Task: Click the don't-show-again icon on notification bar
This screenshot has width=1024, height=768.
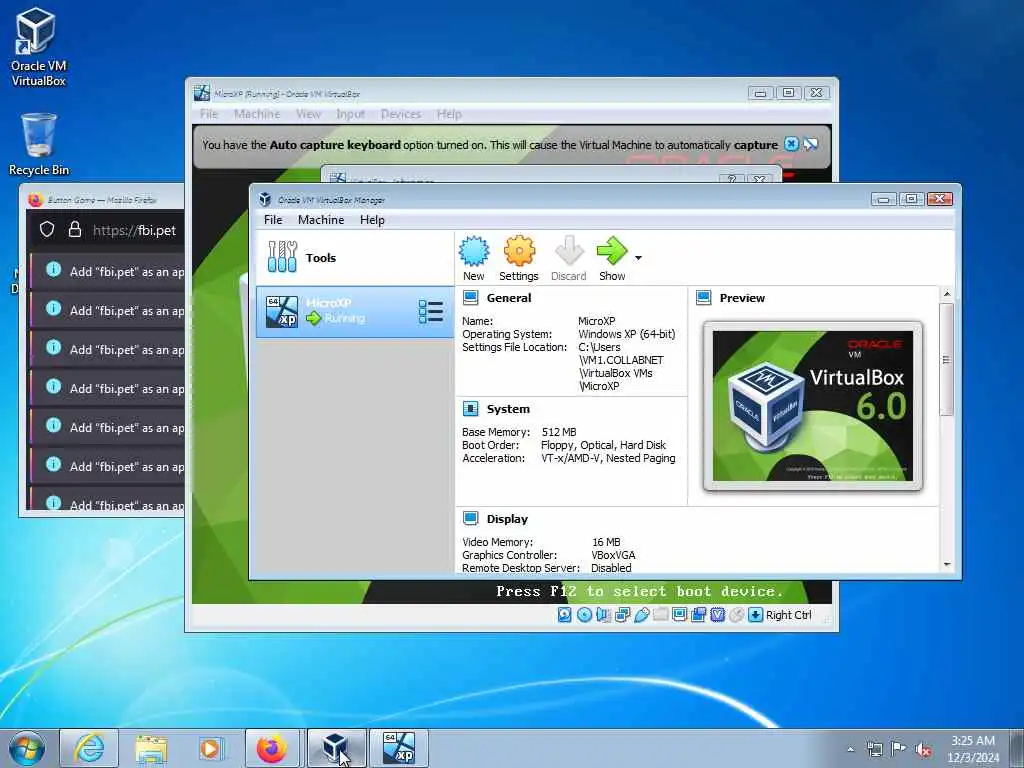Action: [x=811, y=144]
